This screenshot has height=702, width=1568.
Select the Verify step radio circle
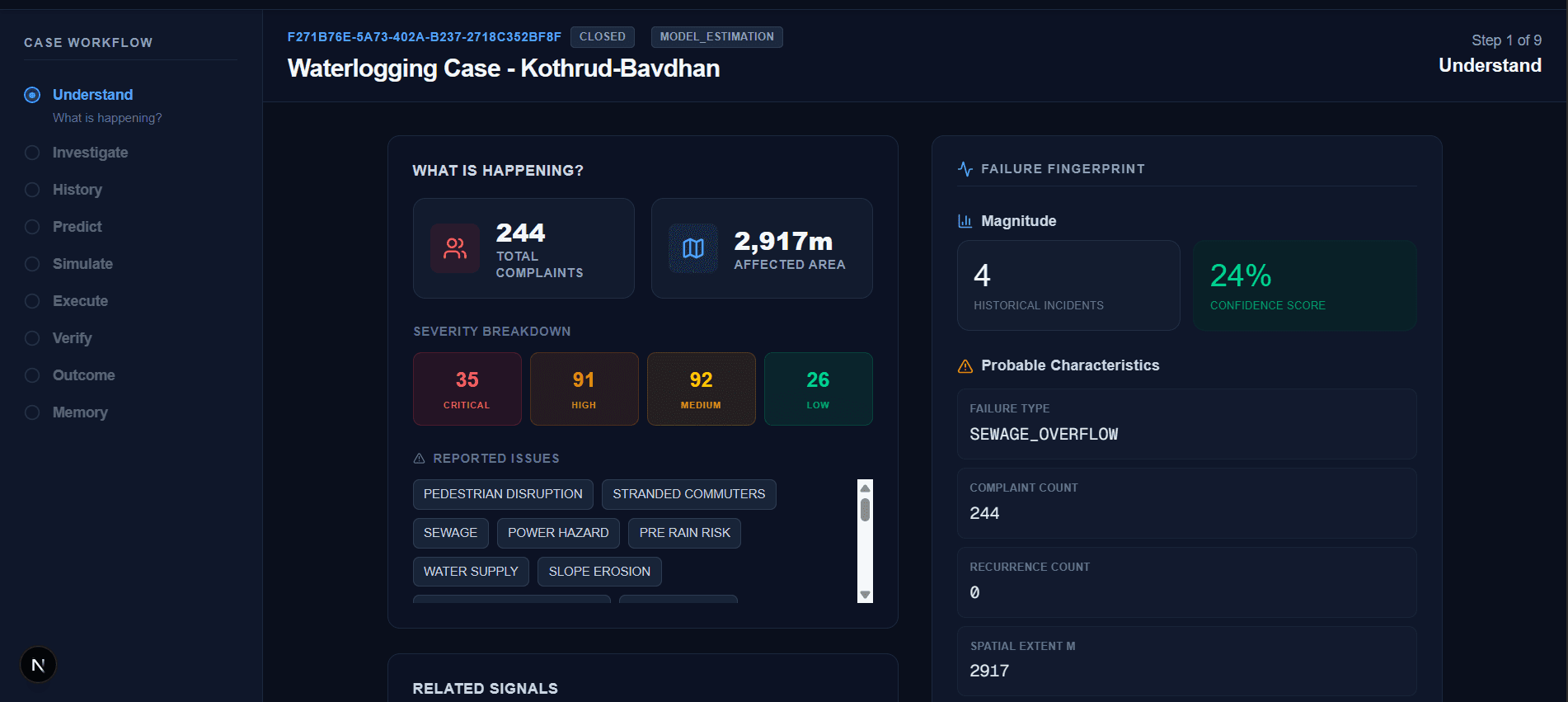[x=32, y=338]
